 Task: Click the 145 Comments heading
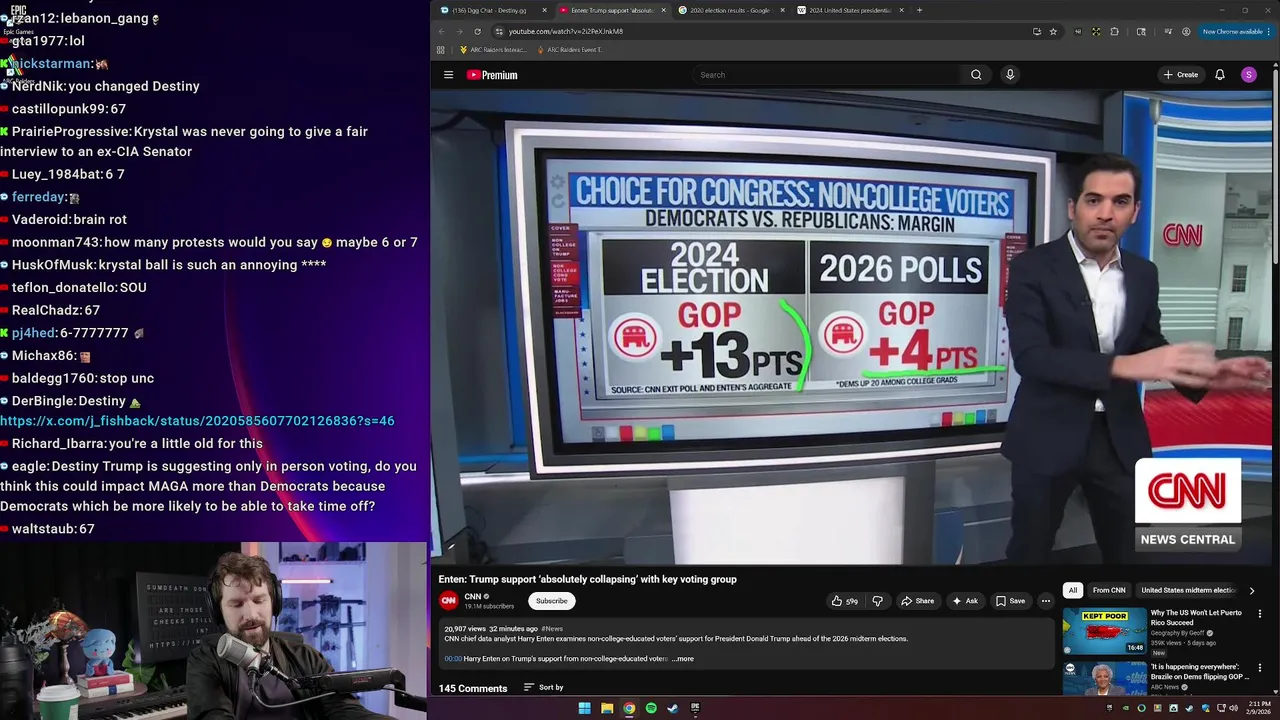tap(473, 688)
